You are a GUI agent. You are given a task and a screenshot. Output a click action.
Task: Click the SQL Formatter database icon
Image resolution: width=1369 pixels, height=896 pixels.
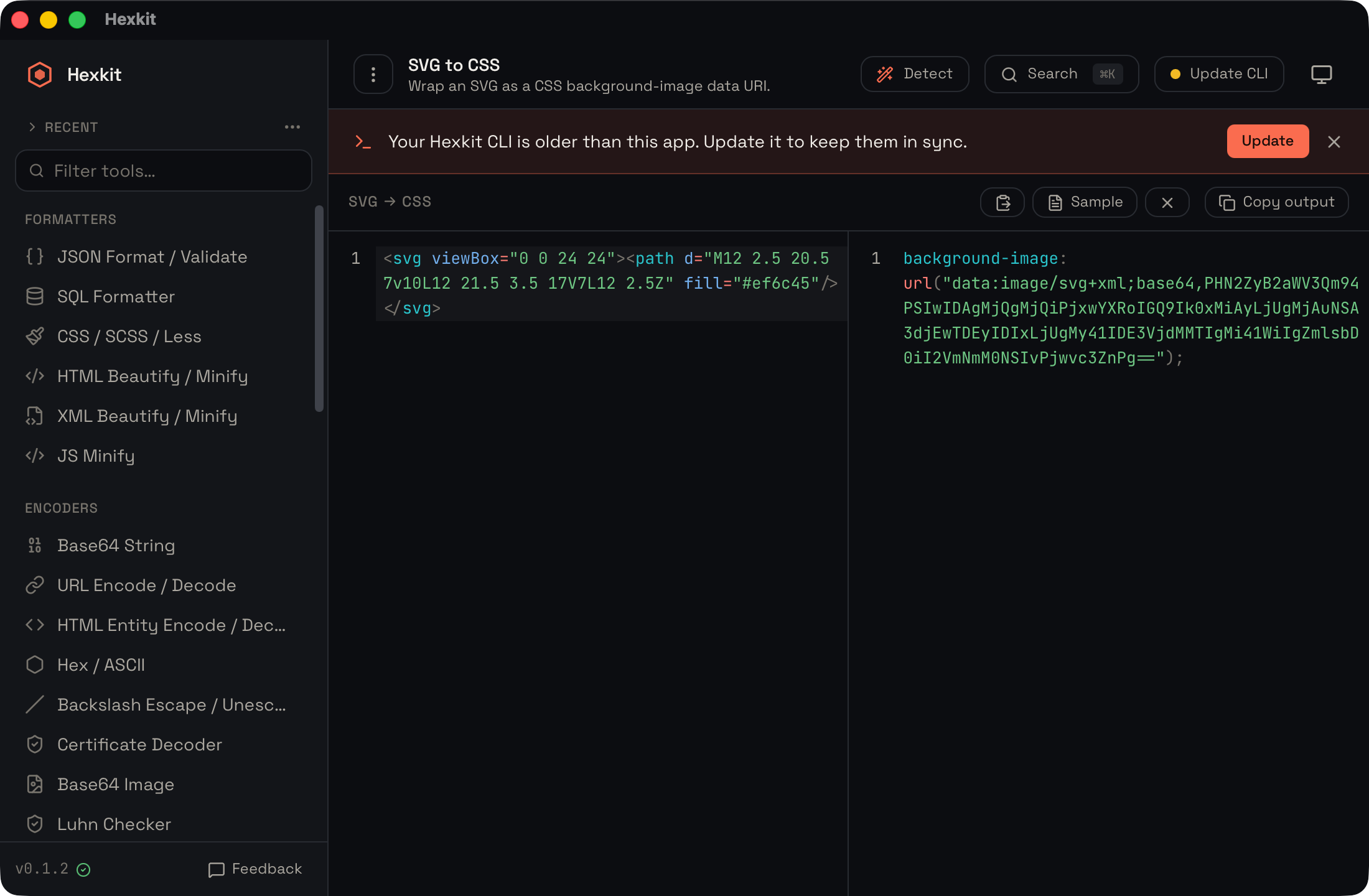35,297
